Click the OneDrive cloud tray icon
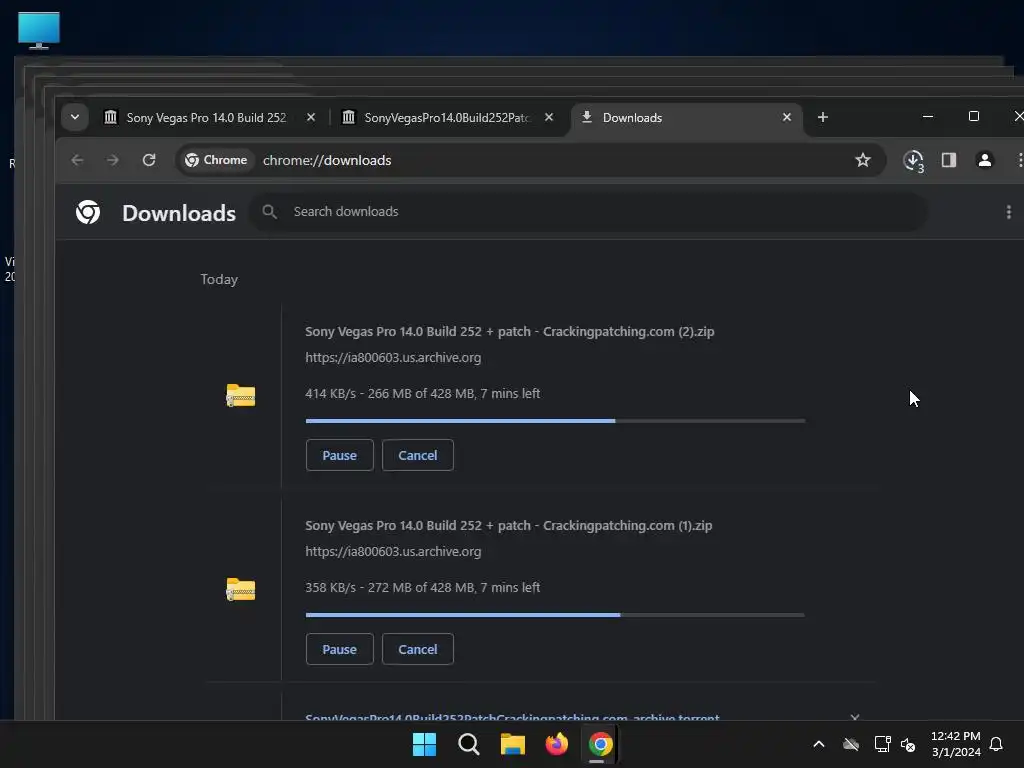Viewport: 1024px width, 768px height. tap(850, 744)
